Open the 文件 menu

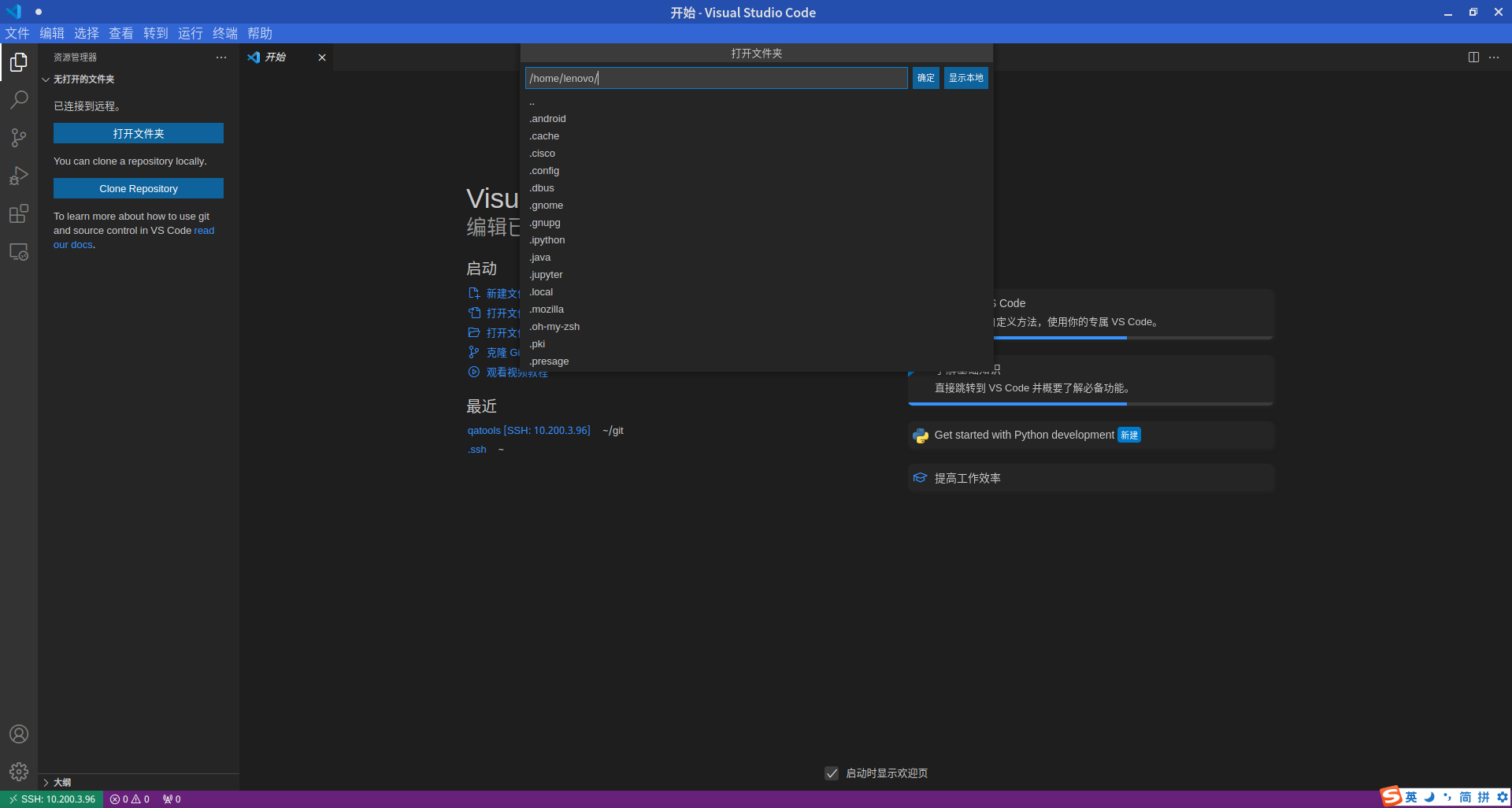pos(17,33)
